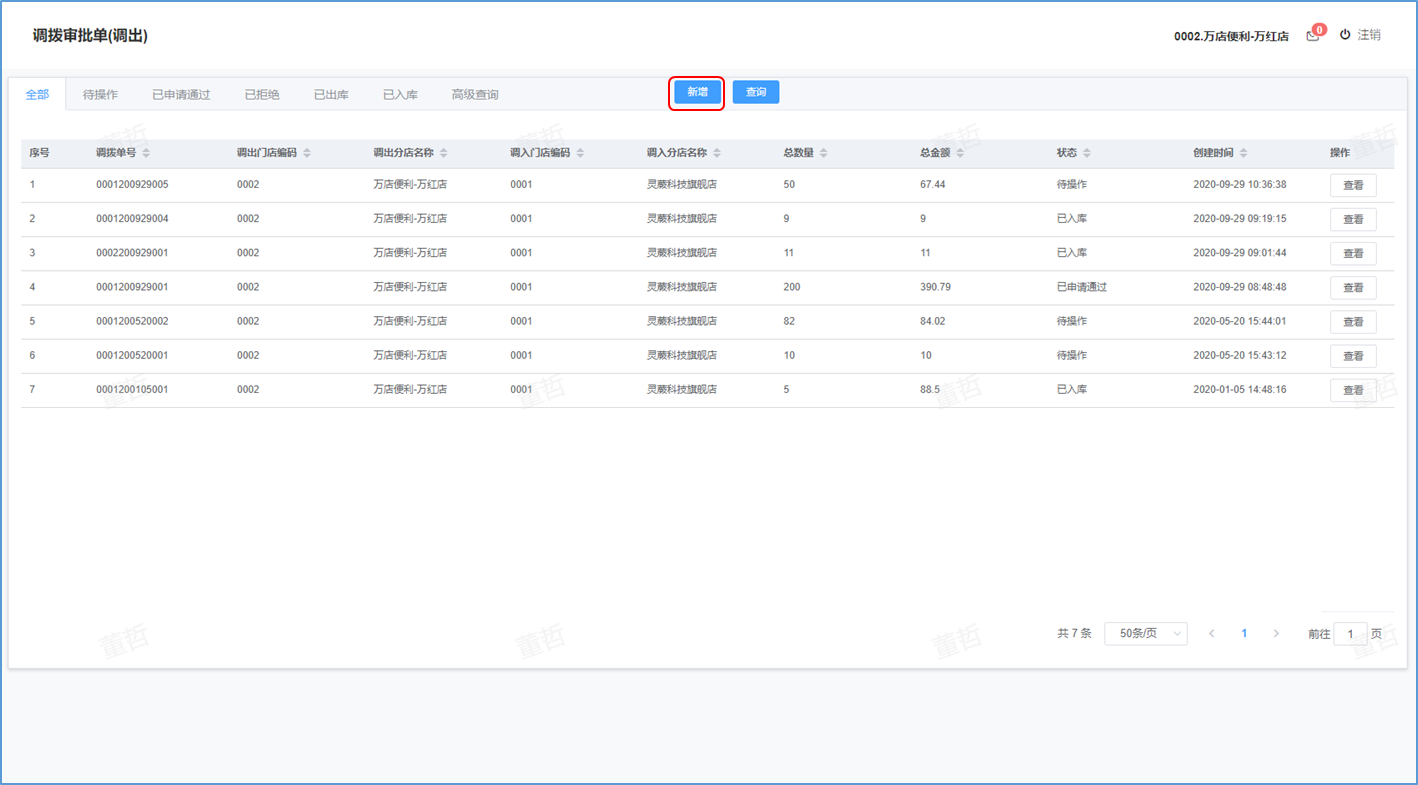This screenshot has width=1418, height=785.
Task: Sort by 状态 column sort icon
Action: tap(1086, 153)
